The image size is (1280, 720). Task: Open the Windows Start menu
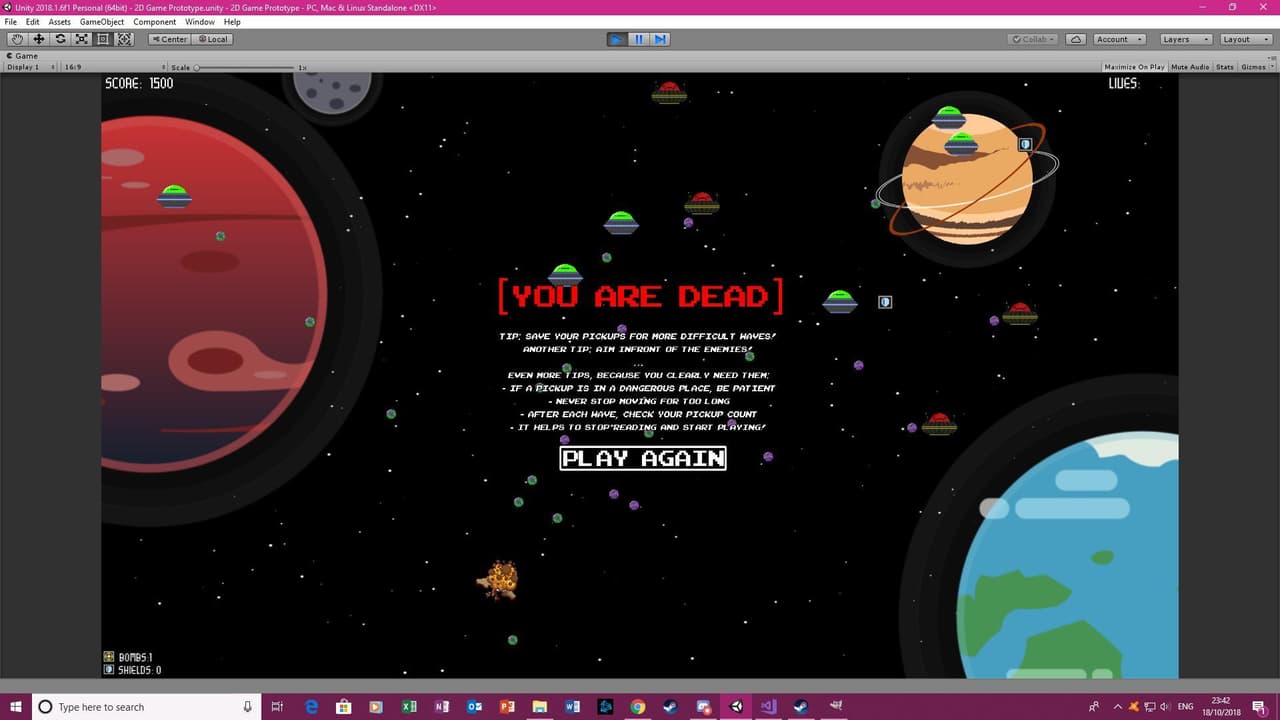tap(16, 707)
